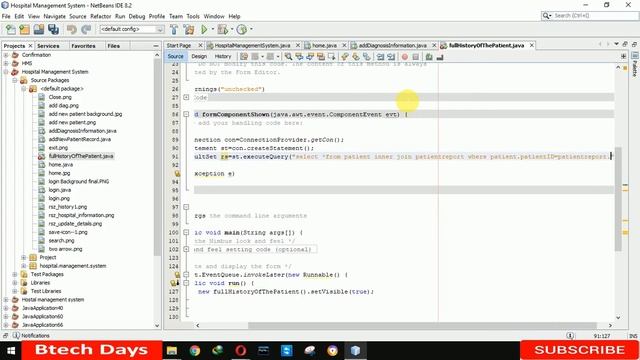Open File Explorer from the taskbar

pos(172,351)
